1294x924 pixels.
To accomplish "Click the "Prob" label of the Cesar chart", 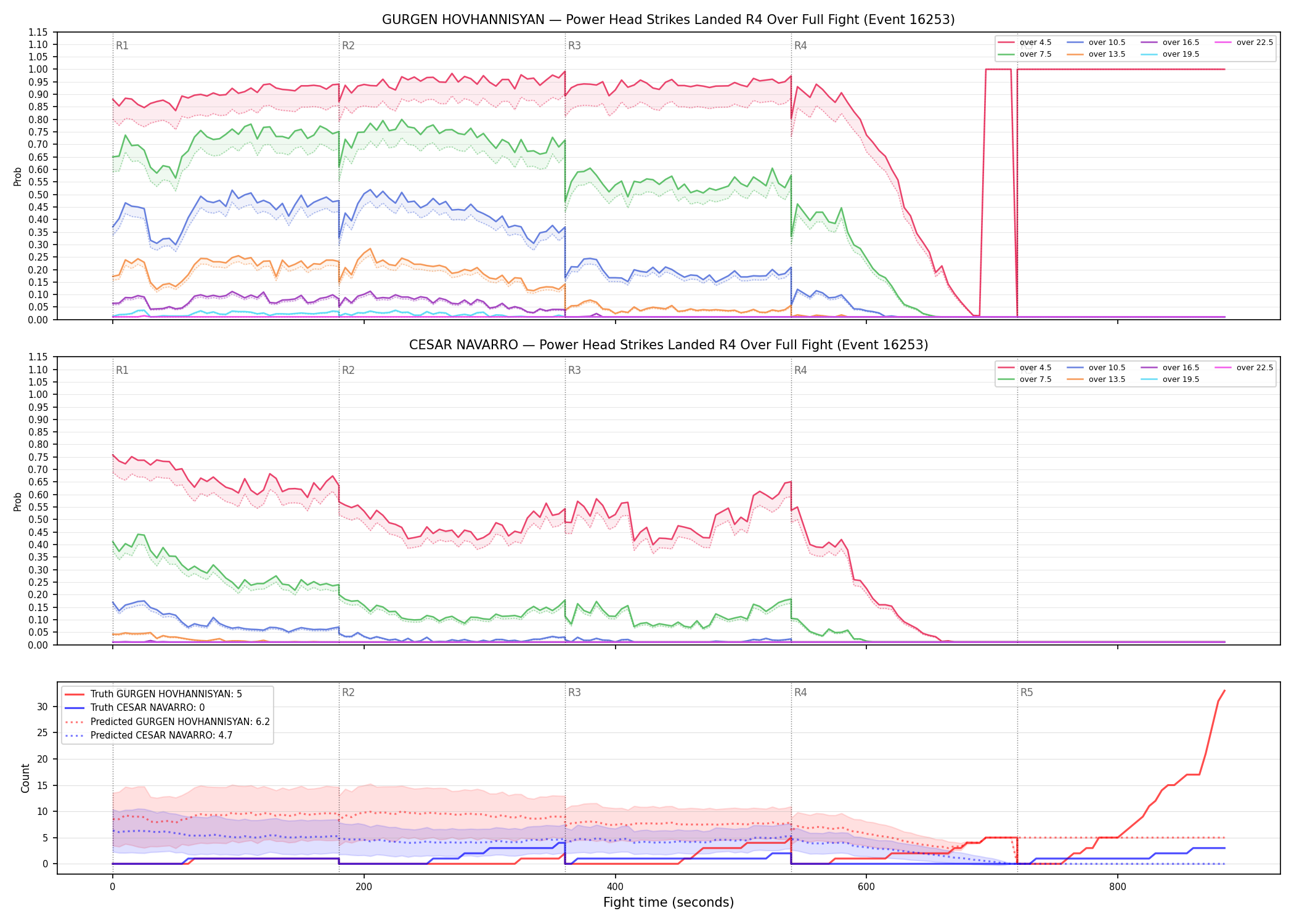I will click(18, 501).
